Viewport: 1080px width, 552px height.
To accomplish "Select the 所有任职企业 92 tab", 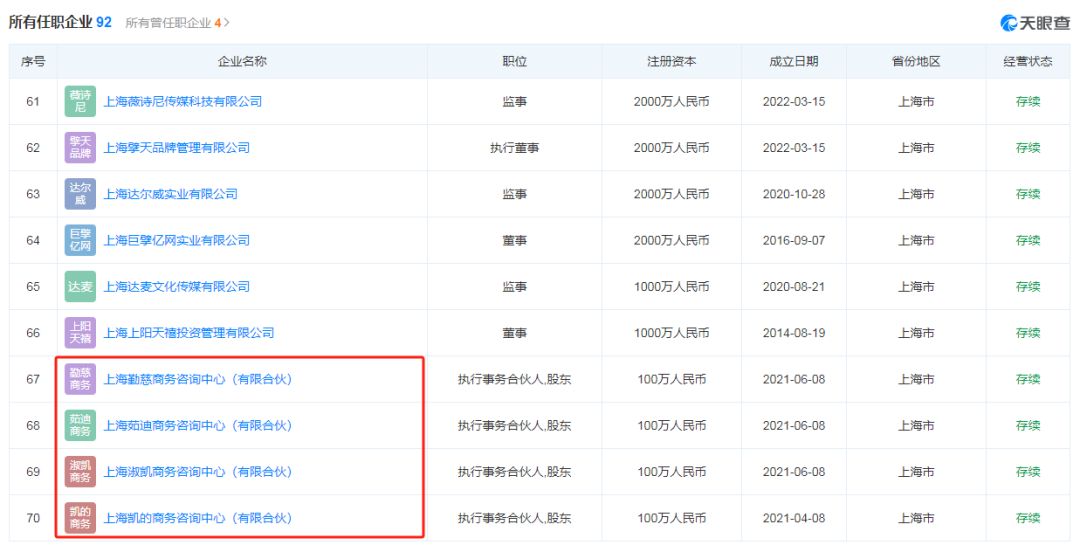I will click(60, 22).
